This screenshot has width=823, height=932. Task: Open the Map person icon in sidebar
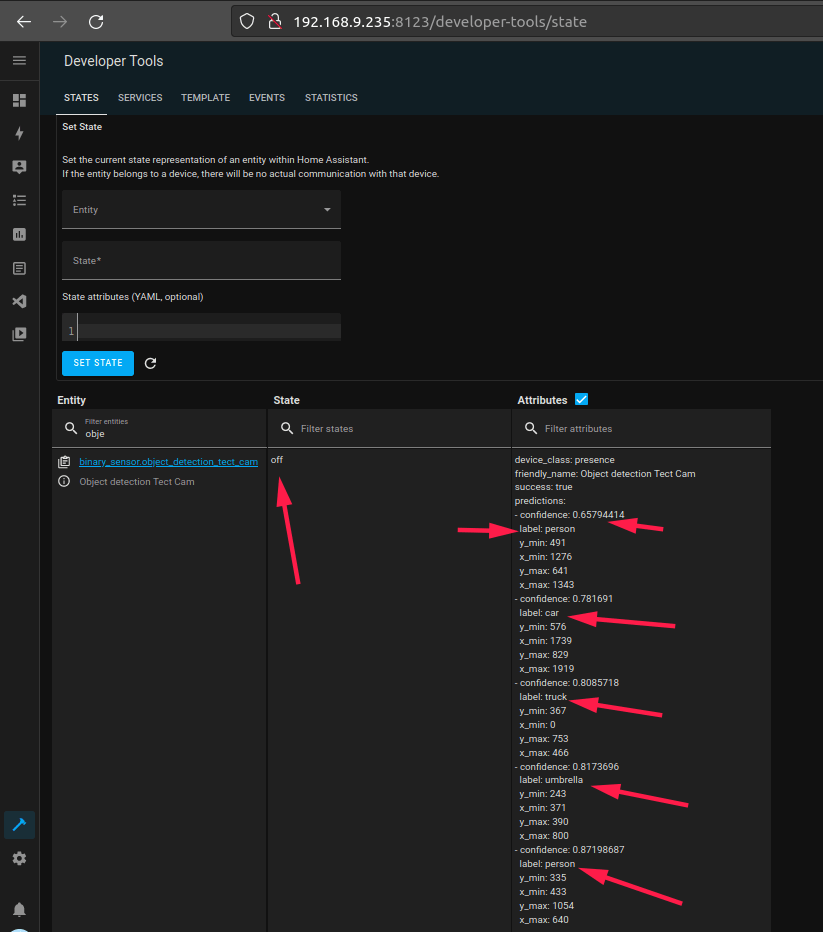[x=20, y=167]
